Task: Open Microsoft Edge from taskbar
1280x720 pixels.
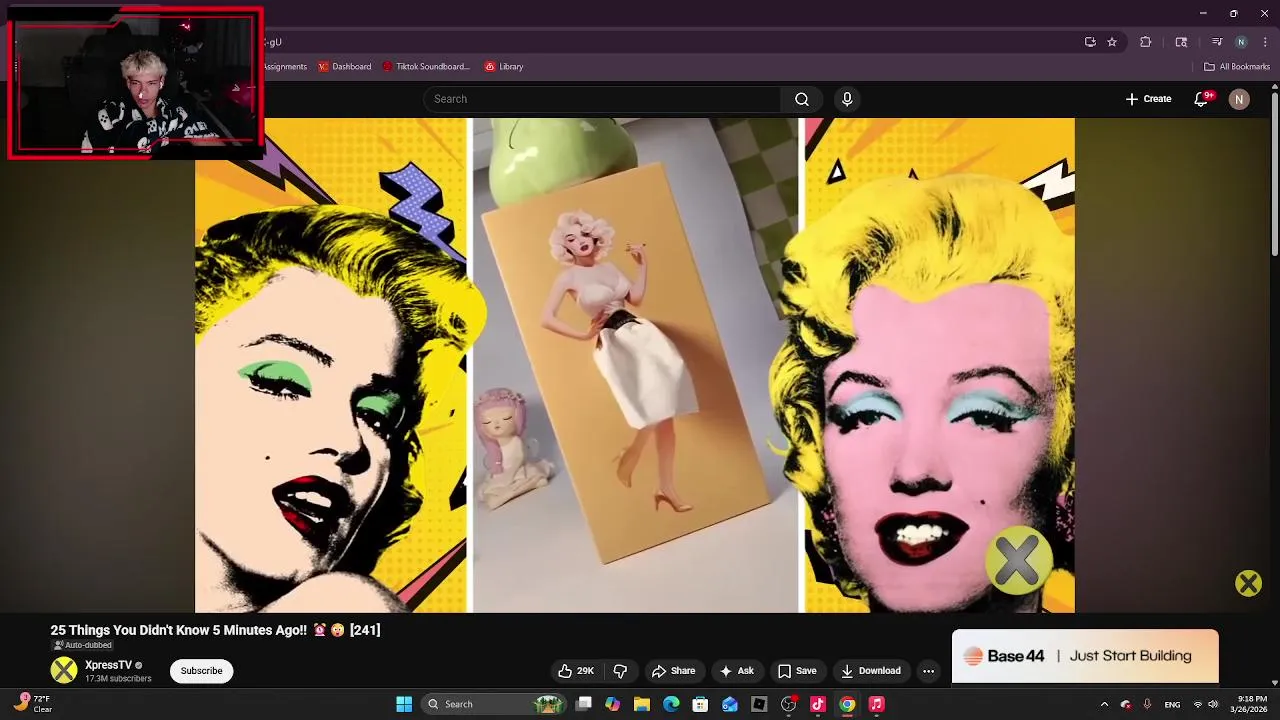Action: [671, 704]
